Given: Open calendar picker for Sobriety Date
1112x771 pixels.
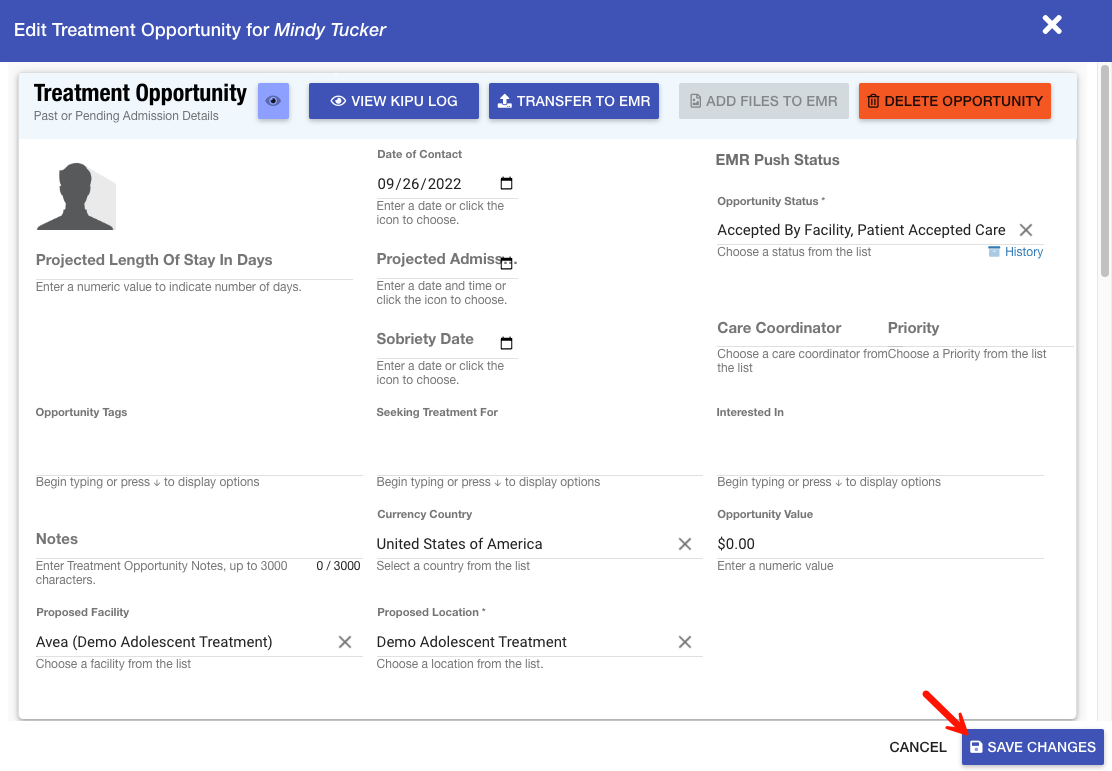Looking at the screenshot, I should click(x=506, y=343).
